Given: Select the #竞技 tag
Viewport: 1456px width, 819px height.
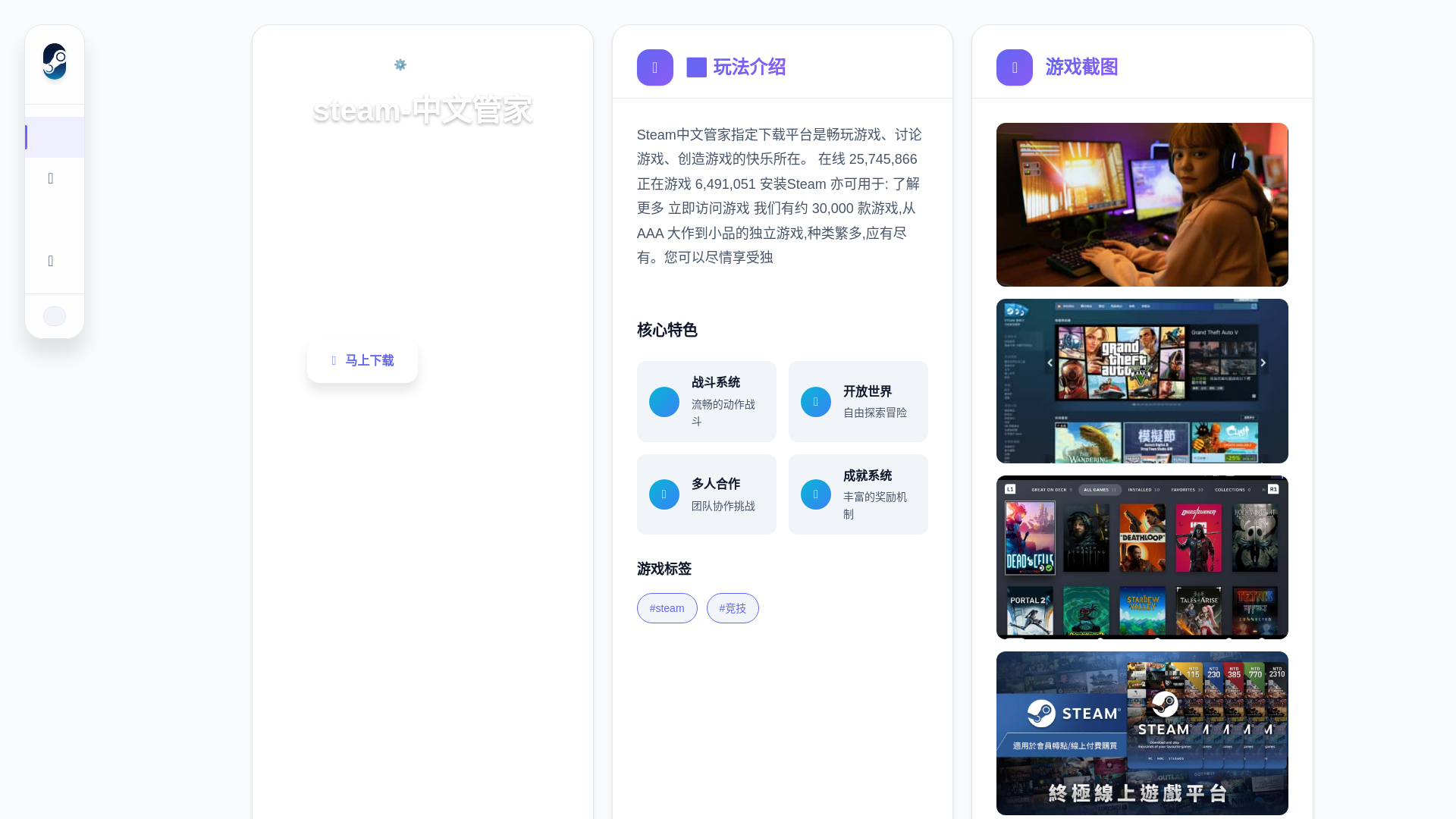Looking at the screenshot, I should 733,608.
